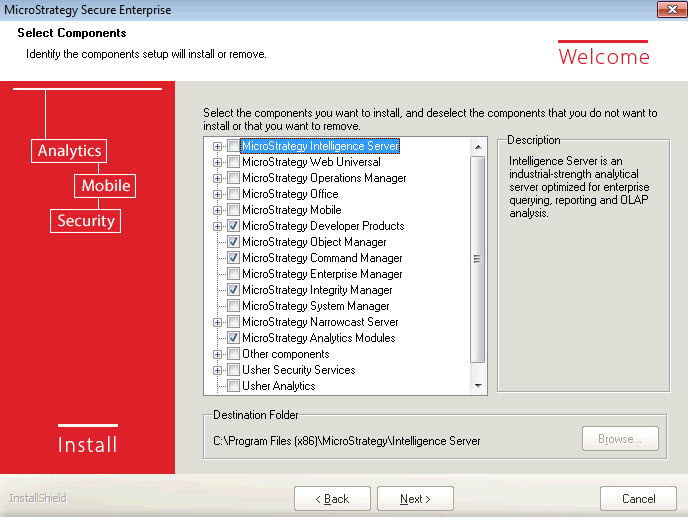Viewport: 688px width, 517px height.
Task: Select the MicroStrategy Mobile label
Action: 291,210
